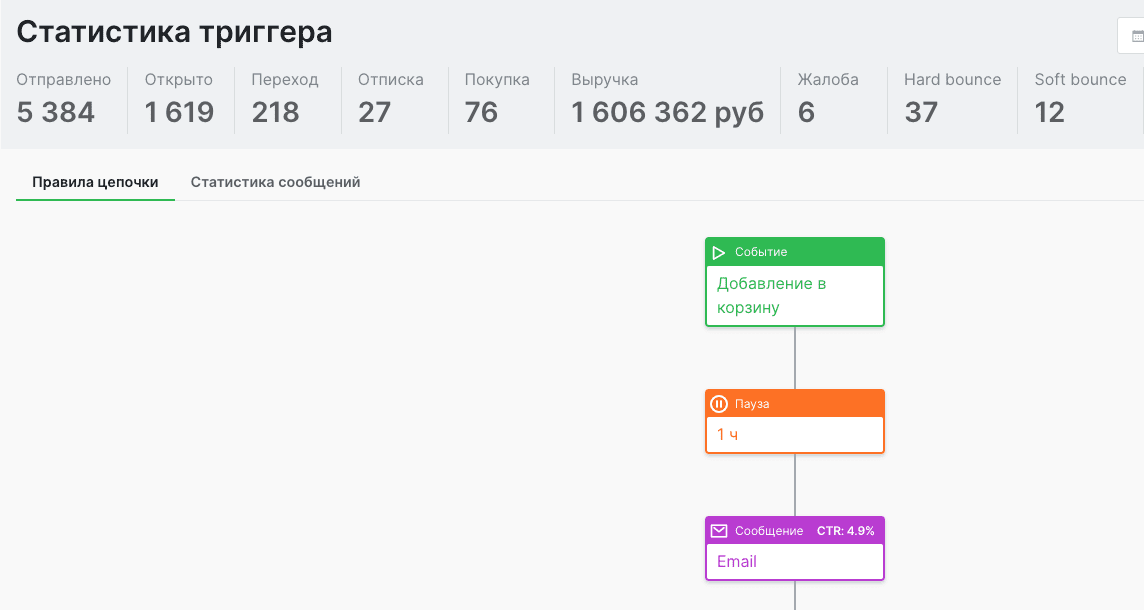Image resolution: width=1144 pixels, height=610 pixels.
Task: Click the Сообщение block header
Action: pos(795,530)
